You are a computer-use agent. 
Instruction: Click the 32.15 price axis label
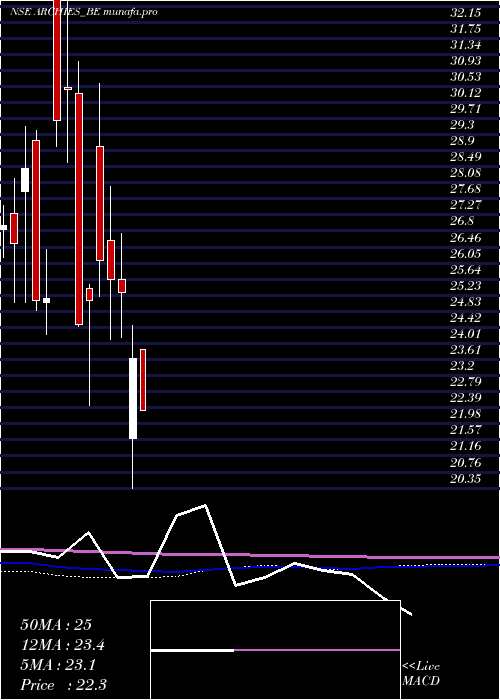tap(465, 13)
